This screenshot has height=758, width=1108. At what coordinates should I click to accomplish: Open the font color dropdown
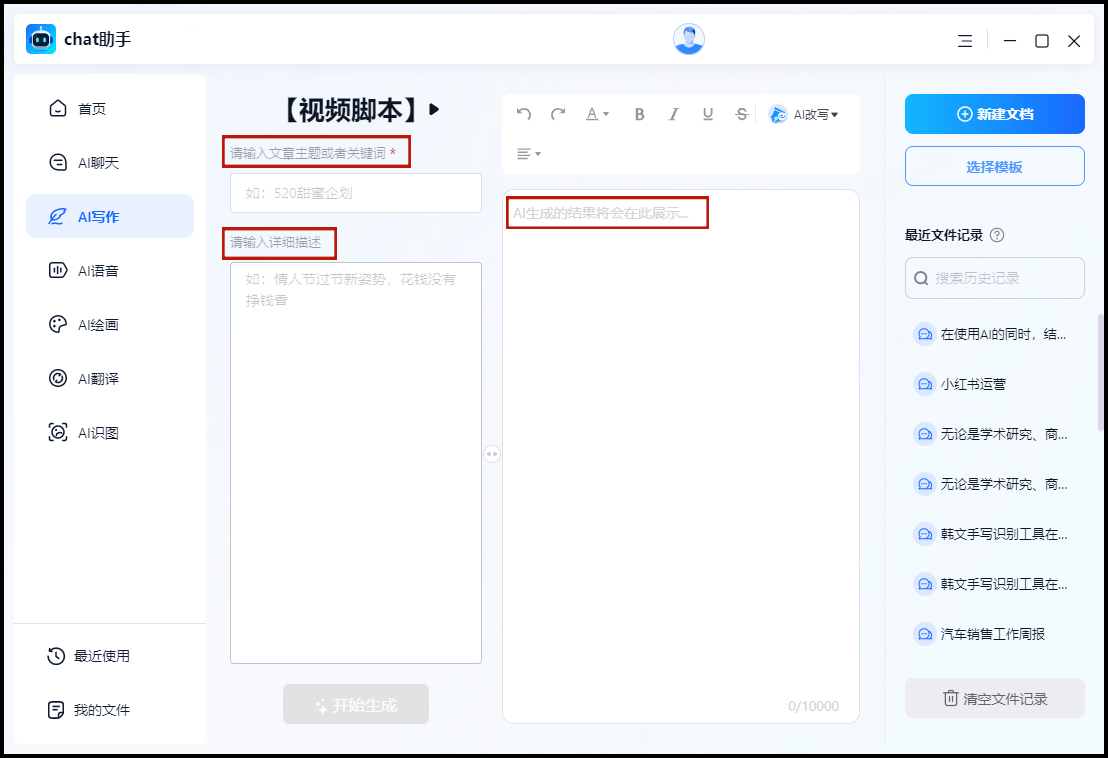click(597, 114)
